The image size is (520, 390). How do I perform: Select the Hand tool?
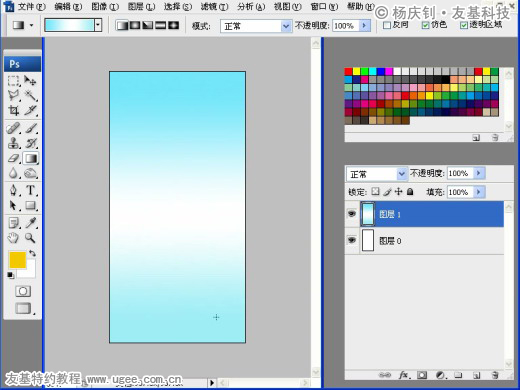coord(13,238)
